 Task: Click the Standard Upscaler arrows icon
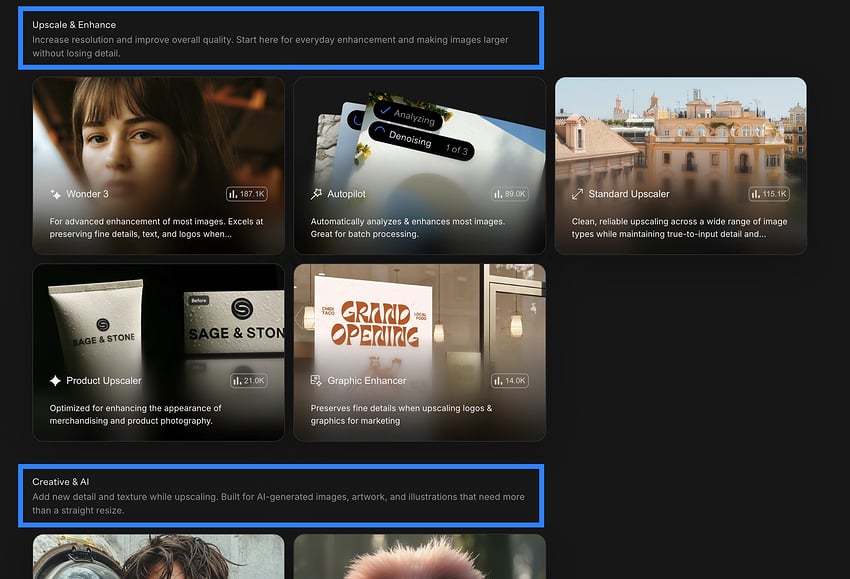[577, 194]
